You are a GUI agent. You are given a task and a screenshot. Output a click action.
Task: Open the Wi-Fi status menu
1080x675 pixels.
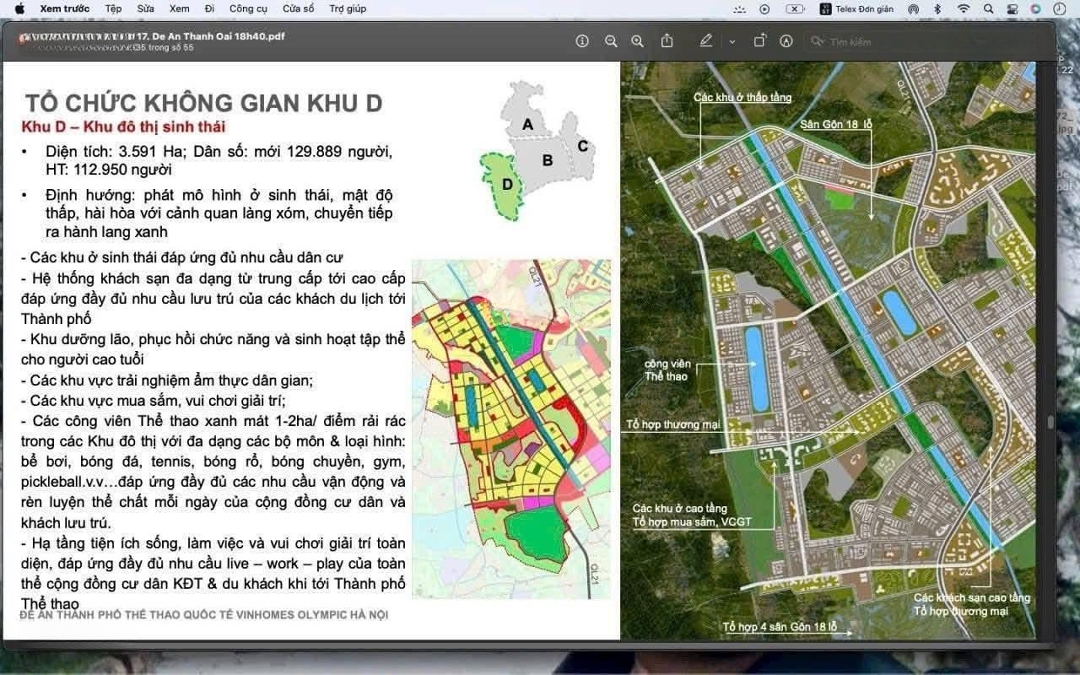pyautogui.click(x=963, y=8)
